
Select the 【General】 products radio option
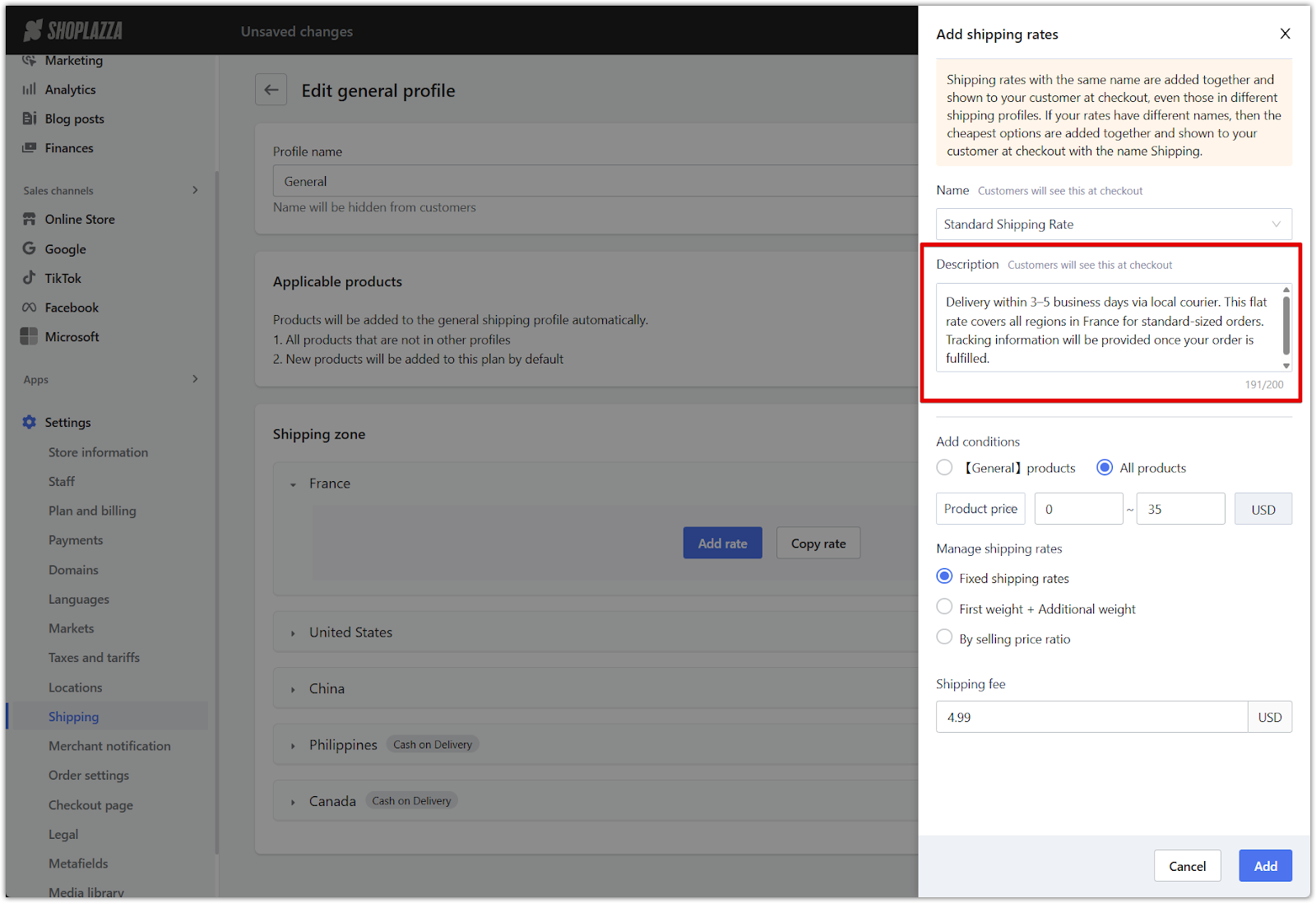point(944,467)
